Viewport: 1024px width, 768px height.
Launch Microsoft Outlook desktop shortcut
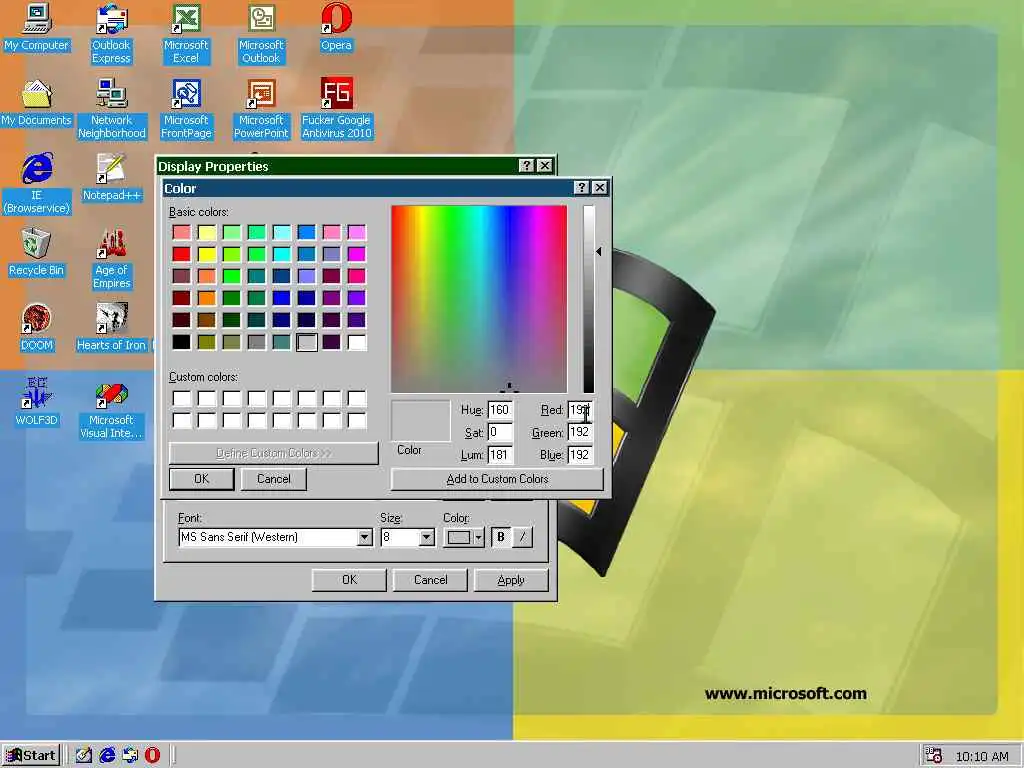(x=261, y=34)
